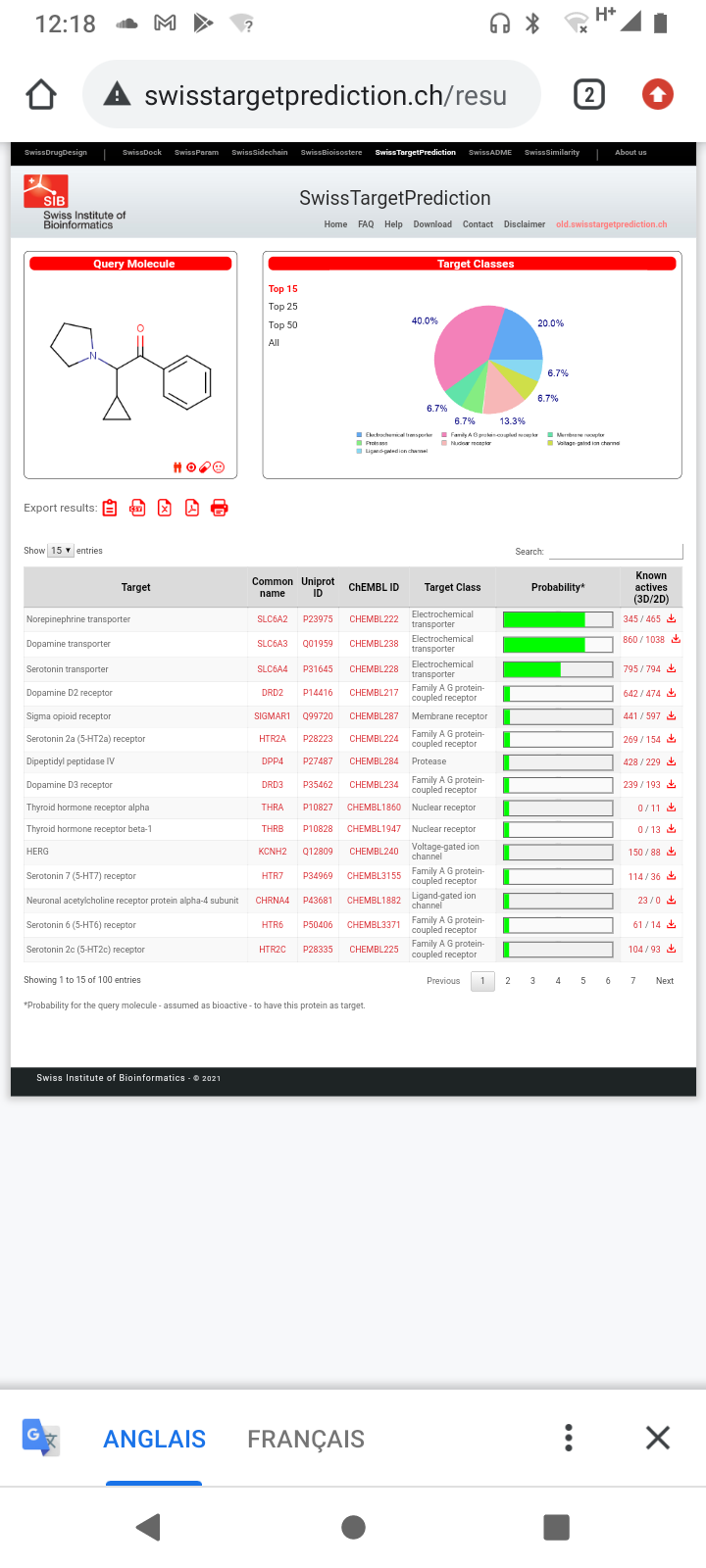Download known actives for Serotonin 2c receptor
This screenshot has height=1568, width=706.
[x=672, y=949]
